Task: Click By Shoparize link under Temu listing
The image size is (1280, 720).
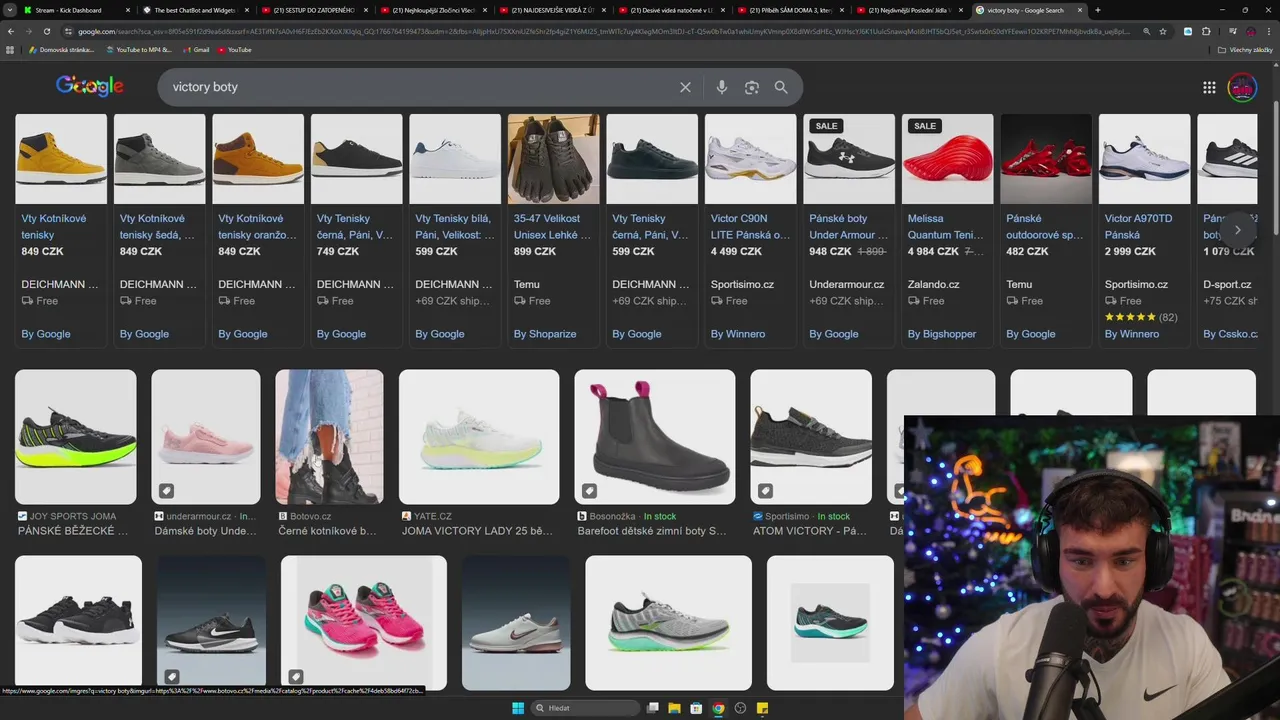Action: (545, 334)
